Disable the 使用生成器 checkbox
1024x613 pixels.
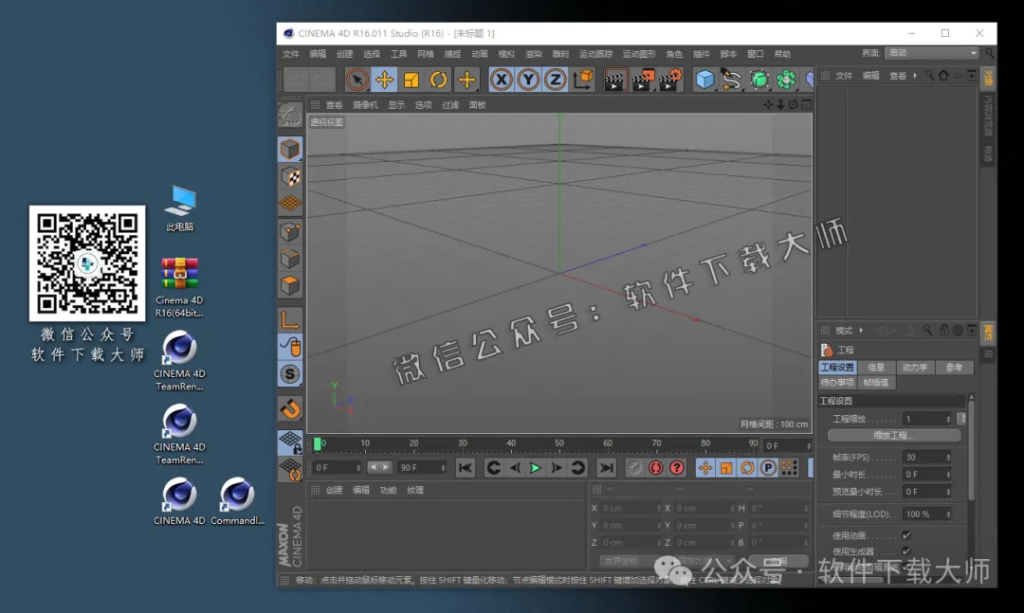[906, 551]
